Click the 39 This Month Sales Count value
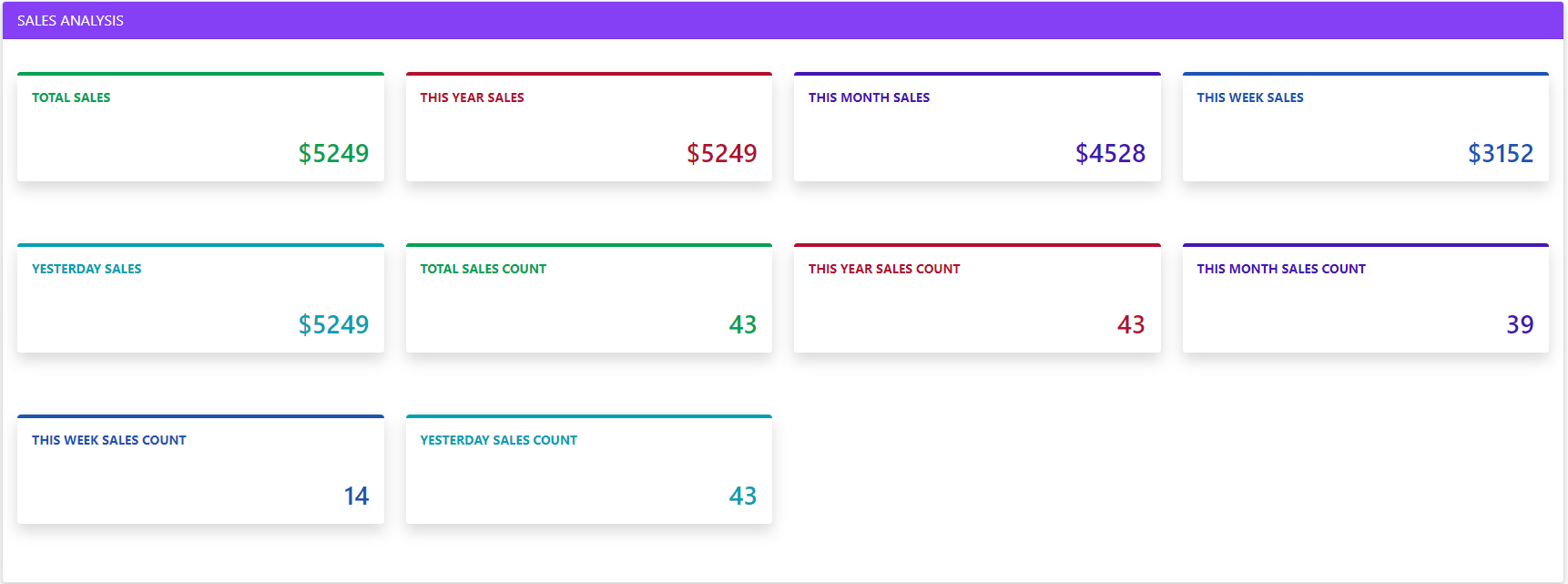Screen dimensions: 1568x584 pyautogui.click(x=1520, y=324)
